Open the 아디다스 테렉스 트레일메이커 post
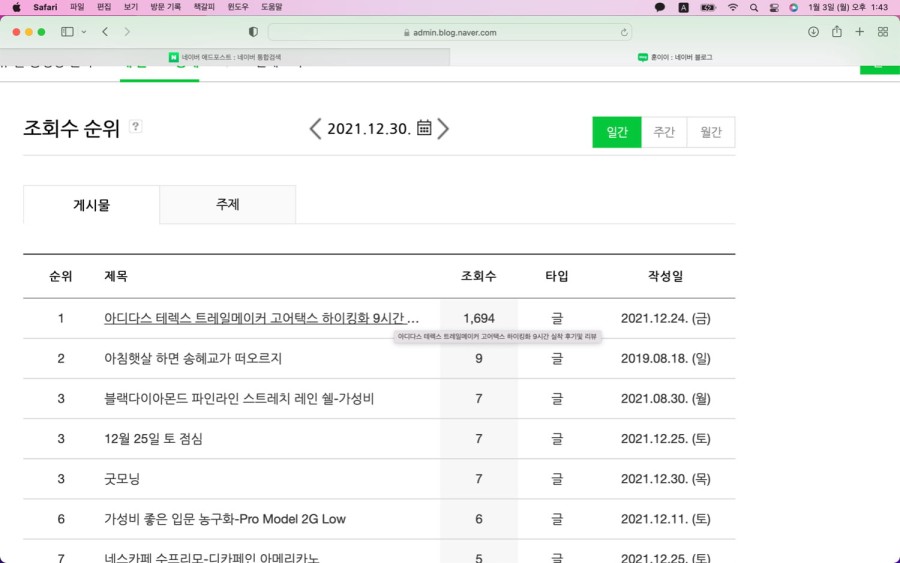 (261, 318)
